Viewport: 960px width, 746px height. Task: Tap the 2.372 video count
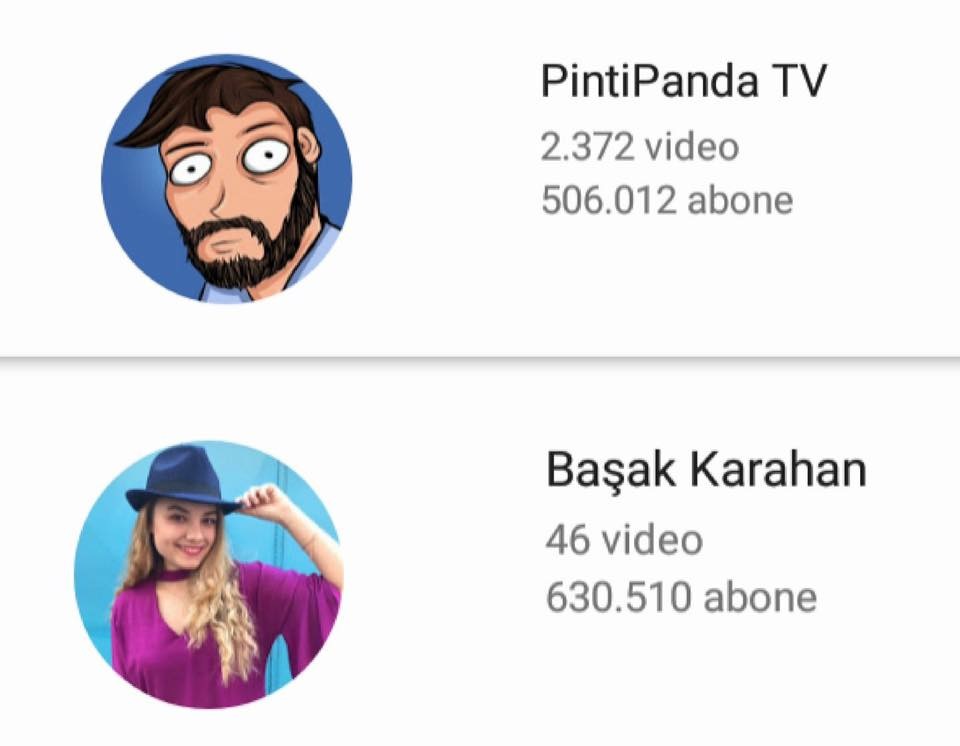(640, 147)
